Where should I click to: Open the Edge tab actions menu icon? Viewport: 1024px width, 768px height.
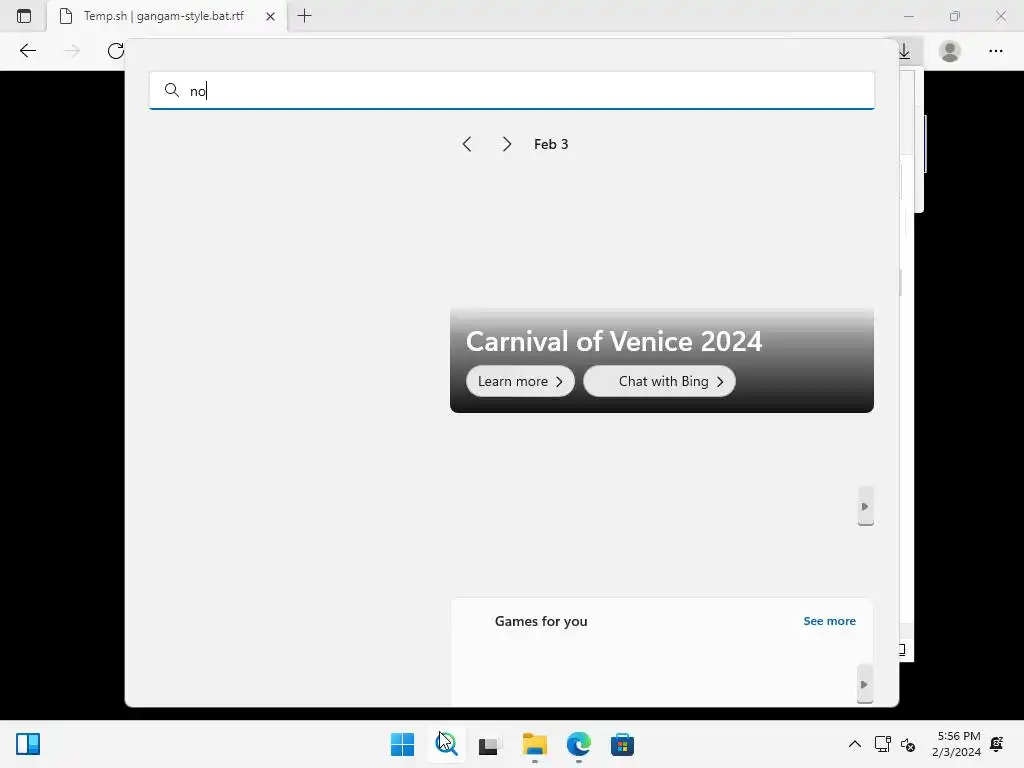(24, 16)
